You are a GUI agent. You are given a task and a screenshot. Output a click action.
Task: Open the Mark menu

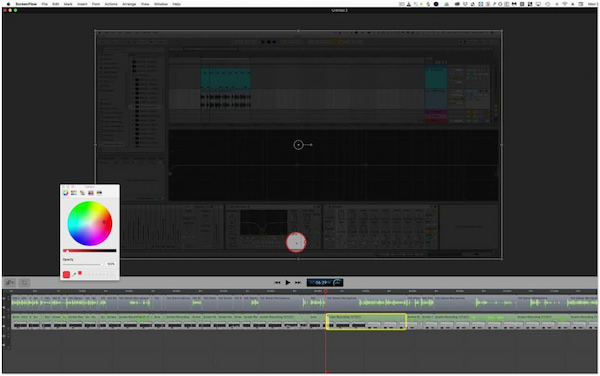coord(68,4)
